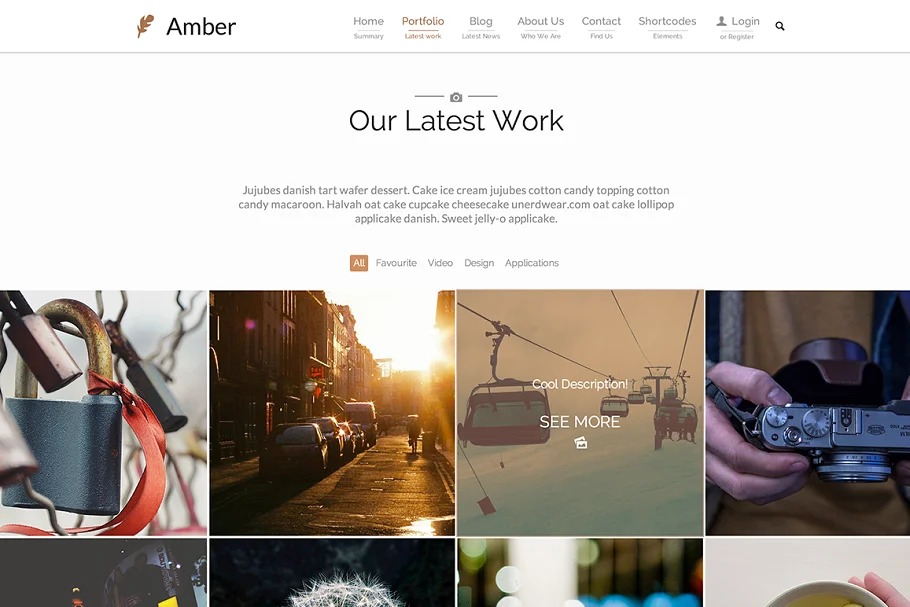
Task: Filter portfolio by Favourite
Action: [396, 263]
